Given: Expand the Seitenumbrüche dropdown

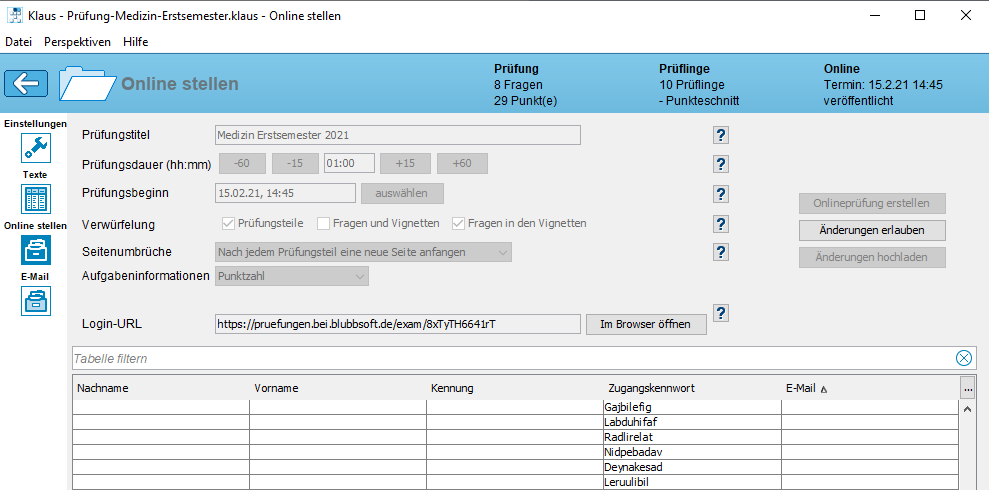Looking at the screenshot, I should (x=364, y=252).
